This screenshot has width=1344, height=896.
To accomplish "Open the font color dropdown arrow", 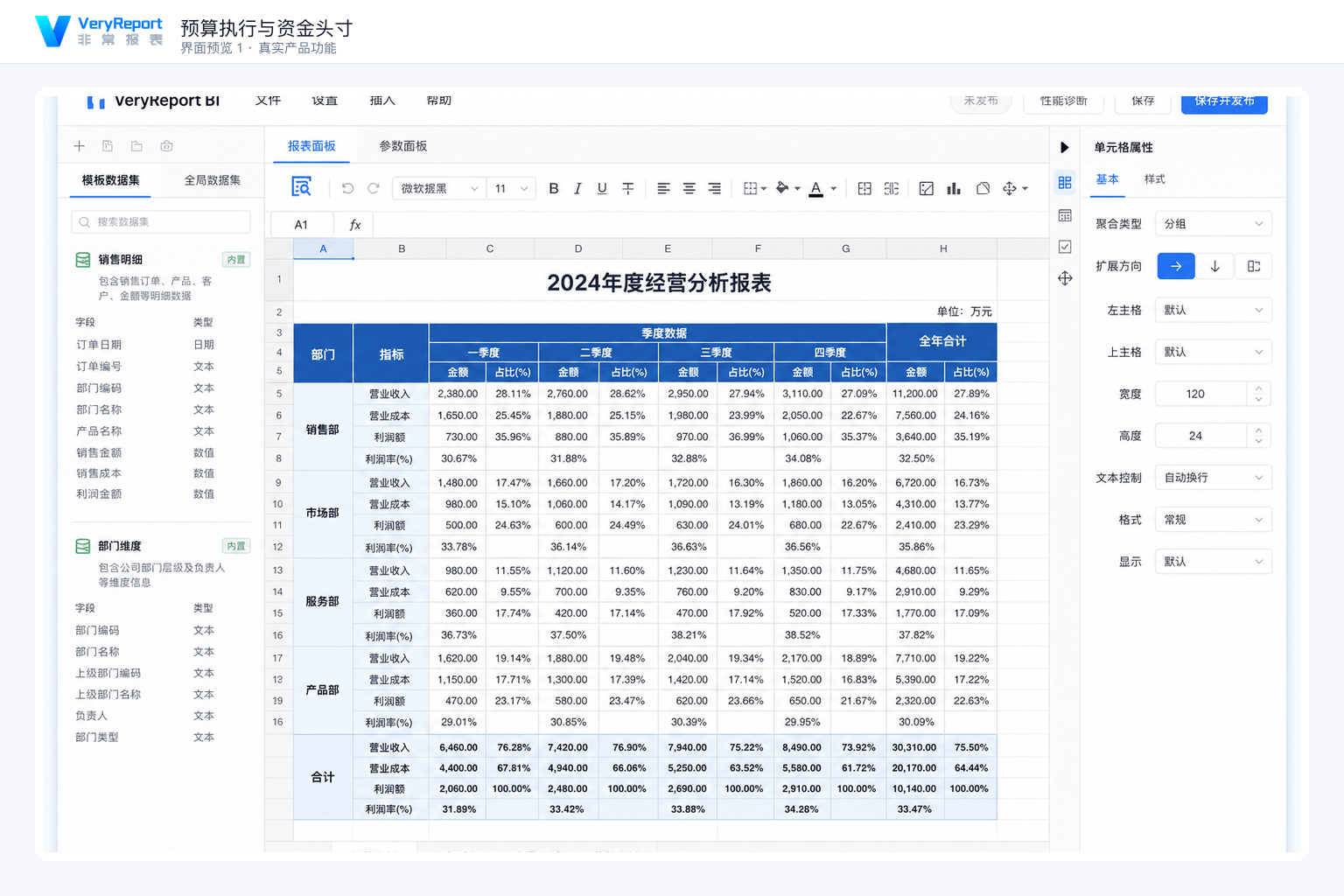I will coord(834,188).
